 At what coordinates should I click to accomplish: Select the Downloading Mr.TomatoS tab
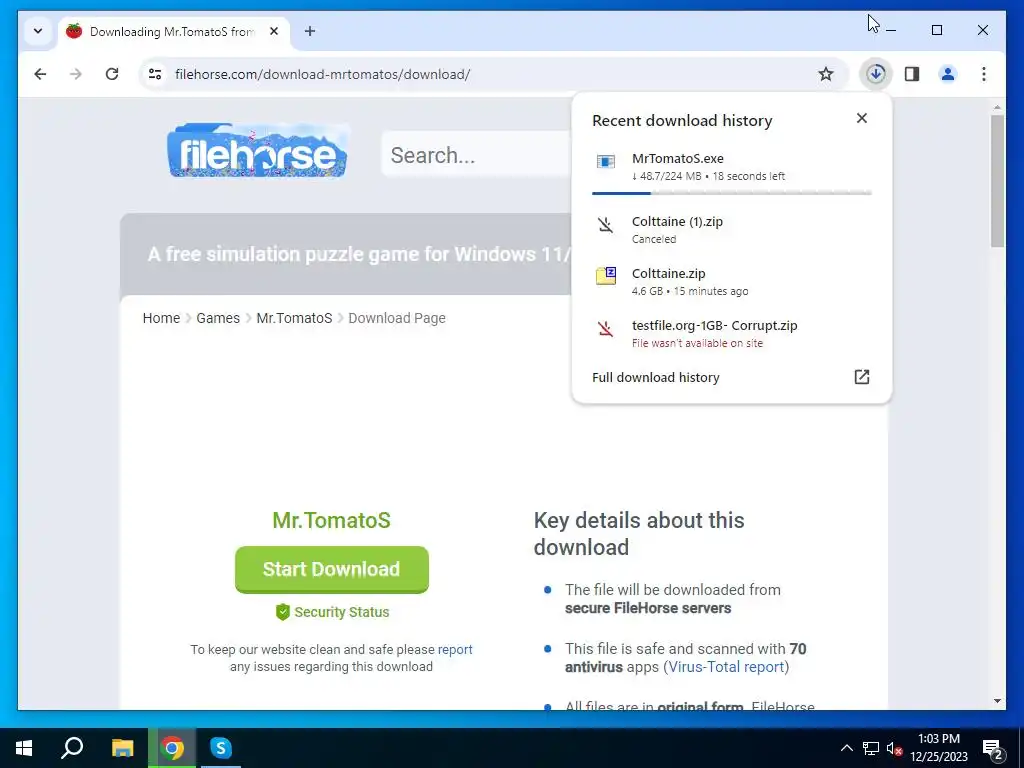point(174,31)
